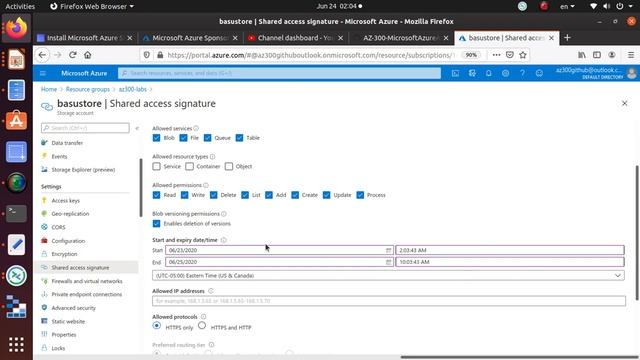Open calendar picker for Start date
This screenshot has width=640, height=360.
(388, 250)
